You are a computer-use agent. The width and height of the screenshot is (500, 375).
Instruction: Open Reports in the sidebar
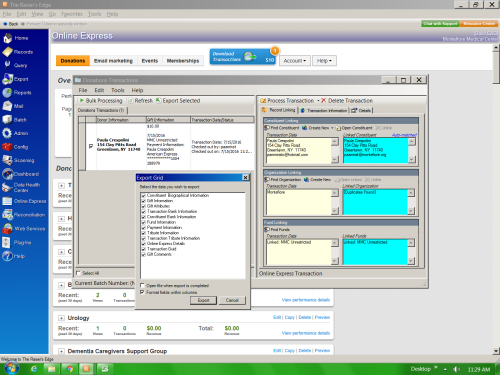[x=17, y=92]
